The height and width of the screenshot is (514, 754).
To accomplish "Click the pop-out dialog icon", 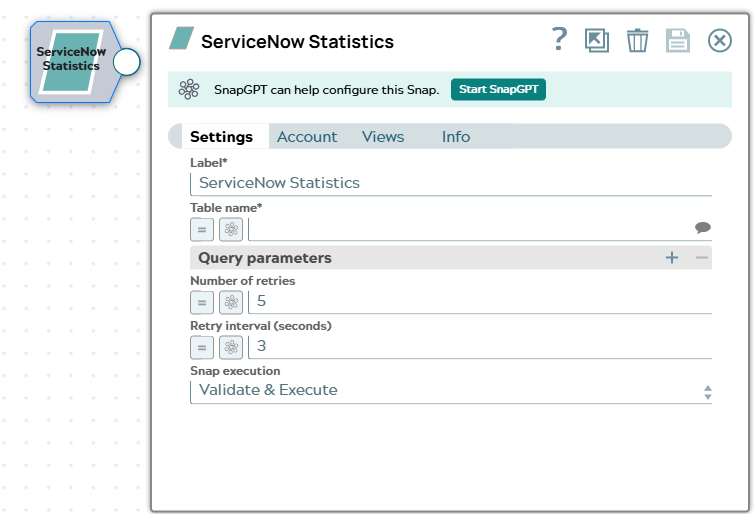I will [597, 40].
